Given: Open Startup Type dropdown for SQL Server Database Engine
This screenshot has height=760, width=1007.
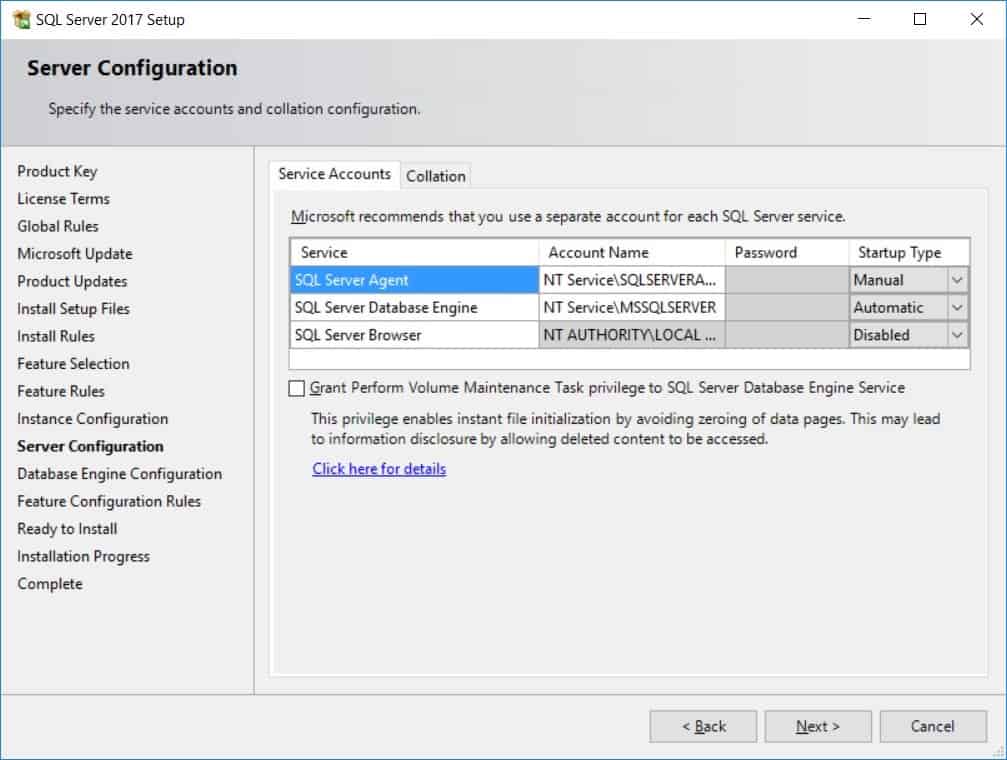Looking at the screenshot, I should 957,308.
